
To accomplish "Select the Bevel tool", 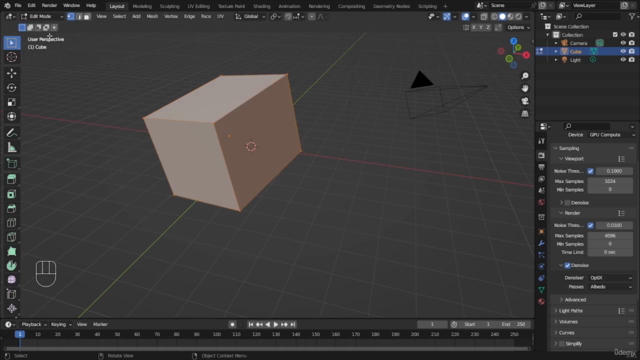I will click(x=11, y=208).
